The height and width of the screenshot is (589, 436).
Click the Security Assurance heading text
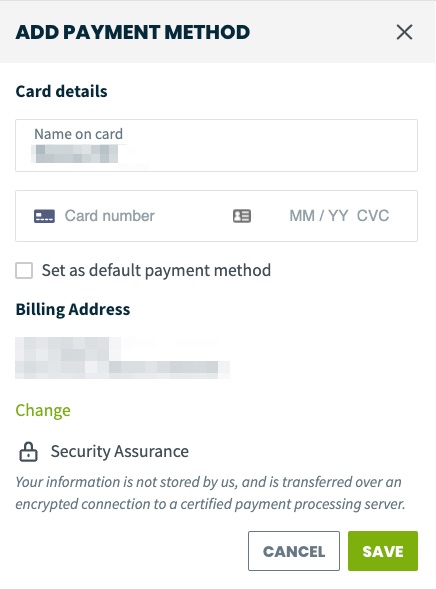[x=120, y=452]
